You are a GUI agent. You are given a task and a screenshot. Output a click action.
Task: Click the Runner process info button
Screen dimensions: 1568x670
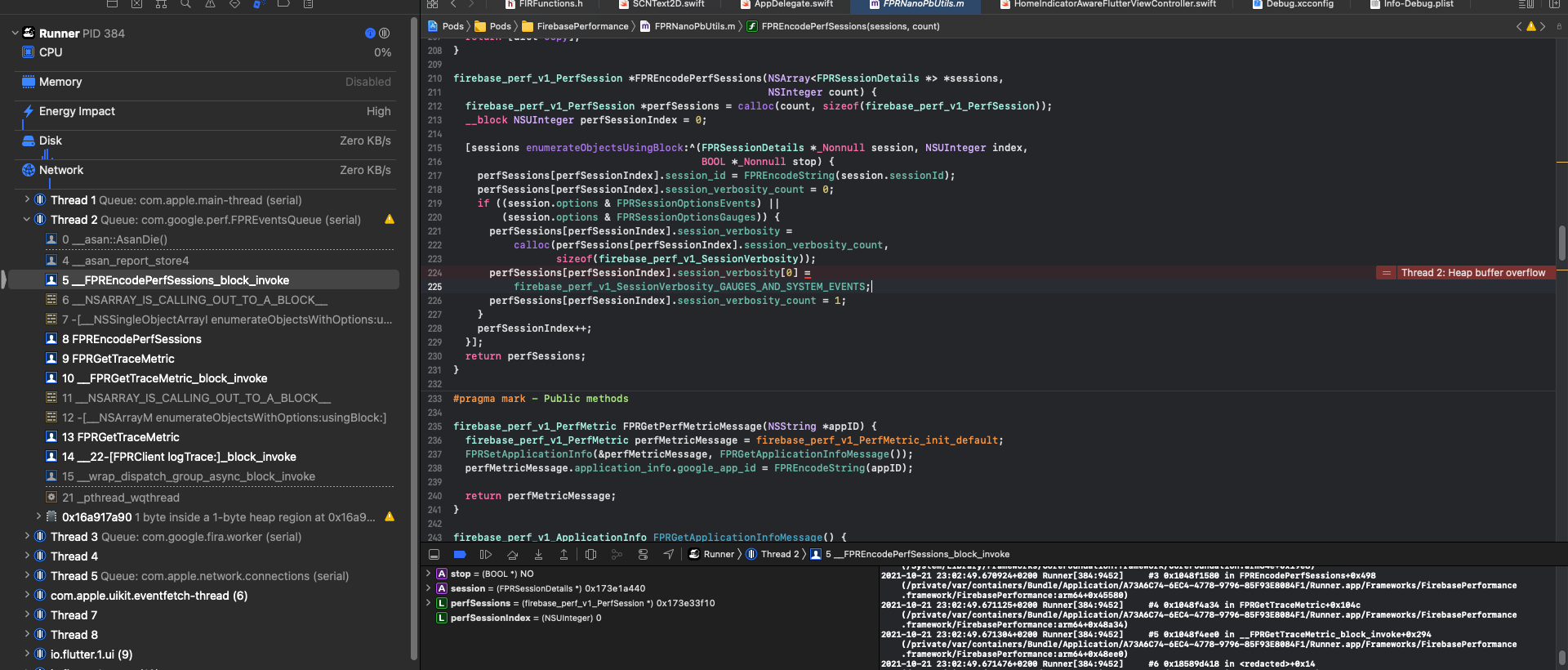[x=370, y=33]
